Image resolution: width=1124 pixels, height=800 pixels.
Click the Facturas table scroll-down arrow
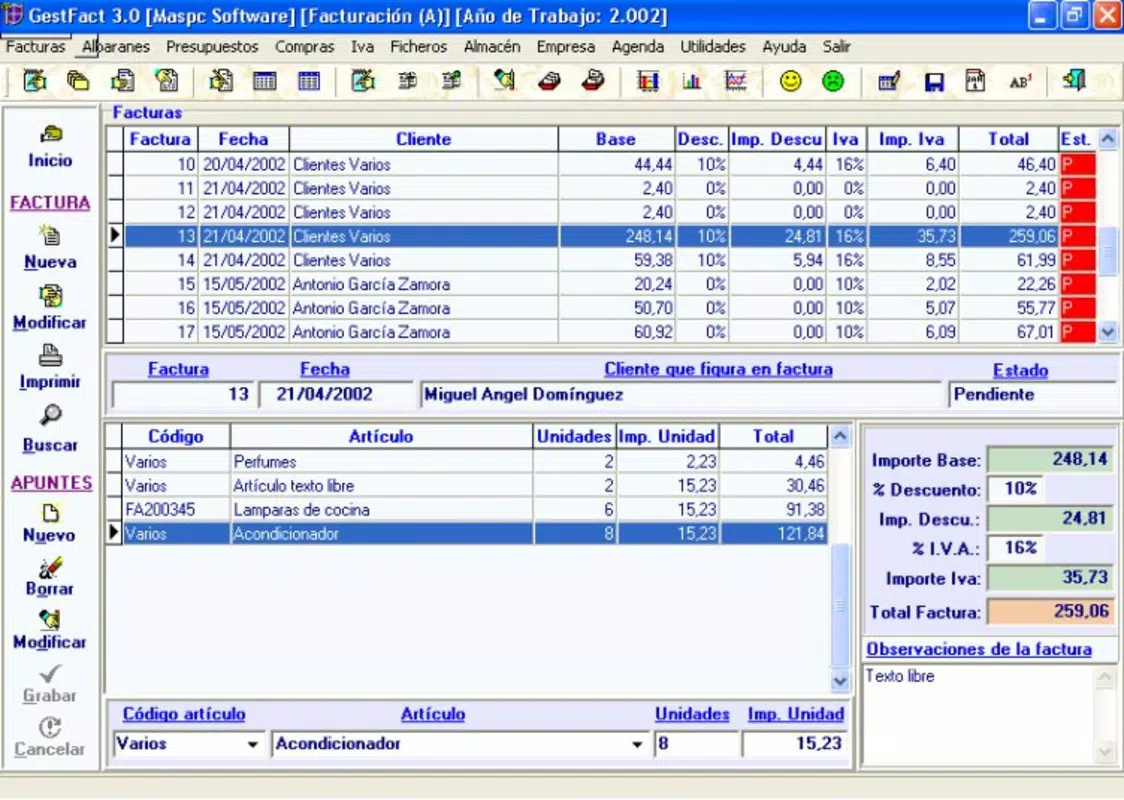point(1108,332)
